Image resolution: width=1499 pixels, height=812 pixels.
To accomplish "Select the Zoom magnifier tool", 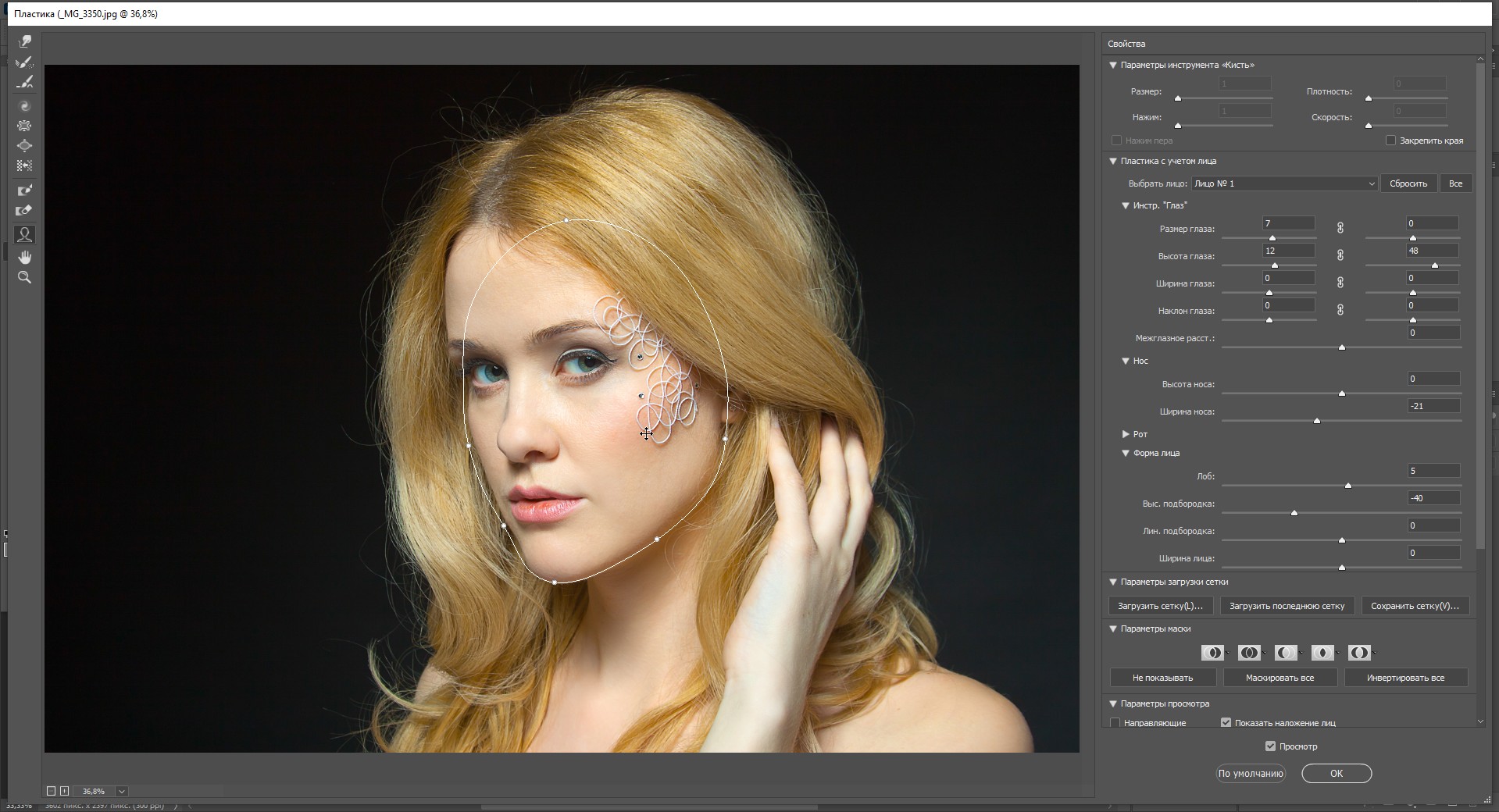I will point(25,278).
